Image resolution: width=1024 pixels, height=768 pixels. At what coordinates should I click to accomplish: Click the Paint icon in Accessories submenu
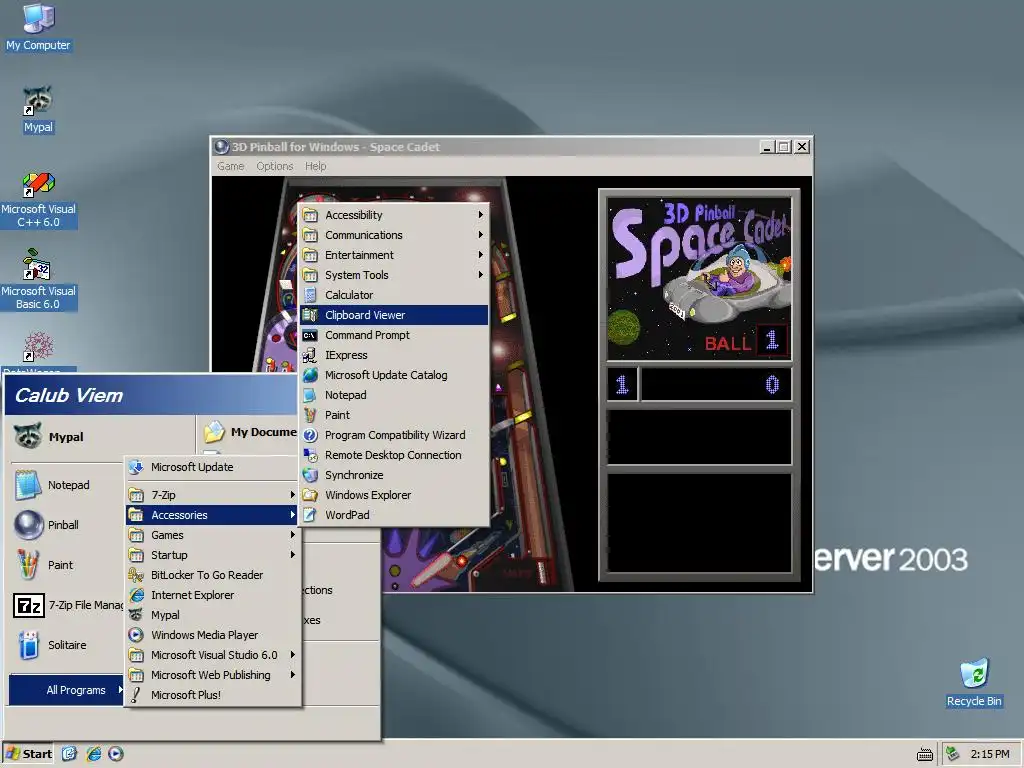[x=310, y=415]
